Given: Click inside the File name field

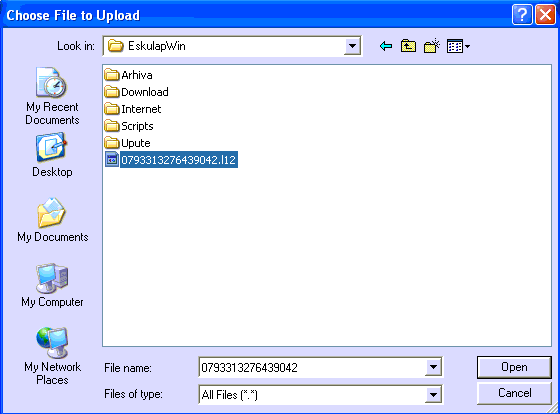Looking at the screenshot, I should coord(312,367).
